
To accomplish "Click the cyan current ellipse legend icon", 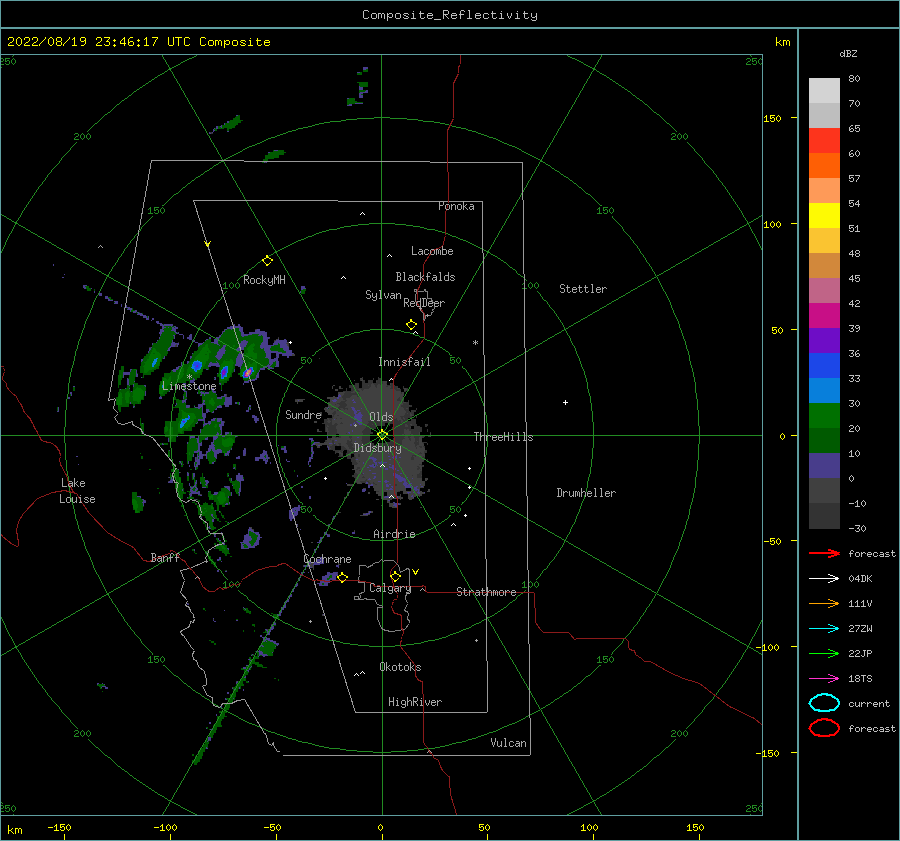I will pyautogui.click(x=824, y=703).
